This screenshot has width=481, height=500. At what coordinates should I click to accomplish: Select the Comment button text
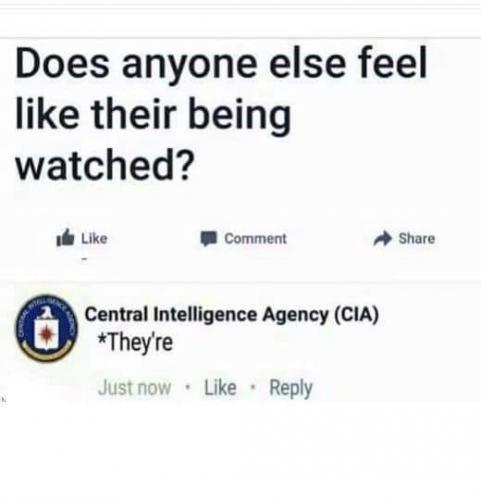[255, 239]
